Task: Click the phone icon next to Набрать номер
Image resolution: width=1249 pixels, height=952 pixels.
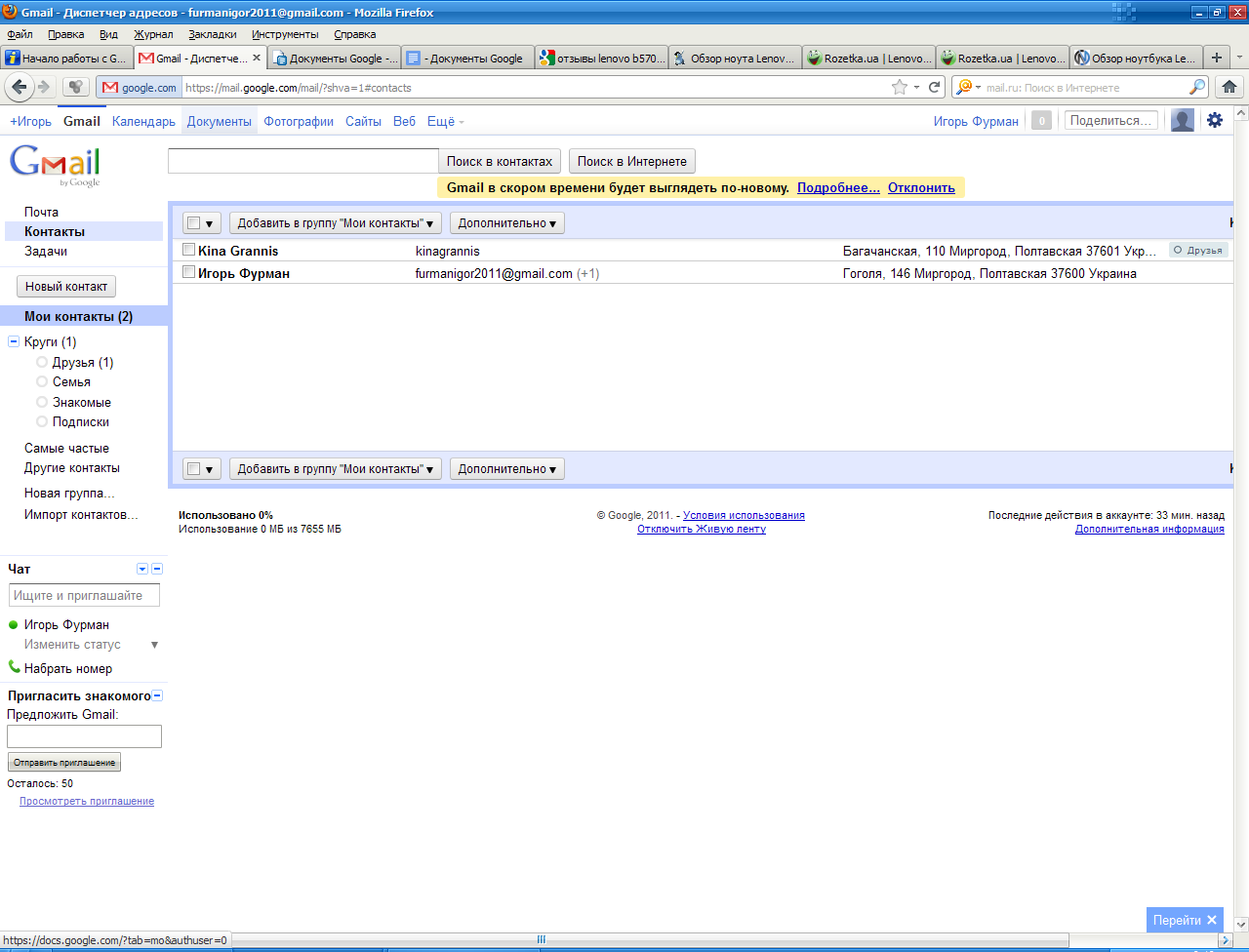Action: click(x=14, y=667)
